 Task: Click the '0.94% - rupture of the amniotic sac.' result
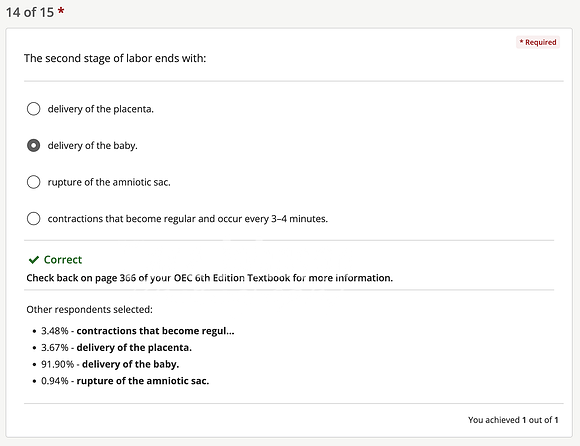tap(125, 381)
